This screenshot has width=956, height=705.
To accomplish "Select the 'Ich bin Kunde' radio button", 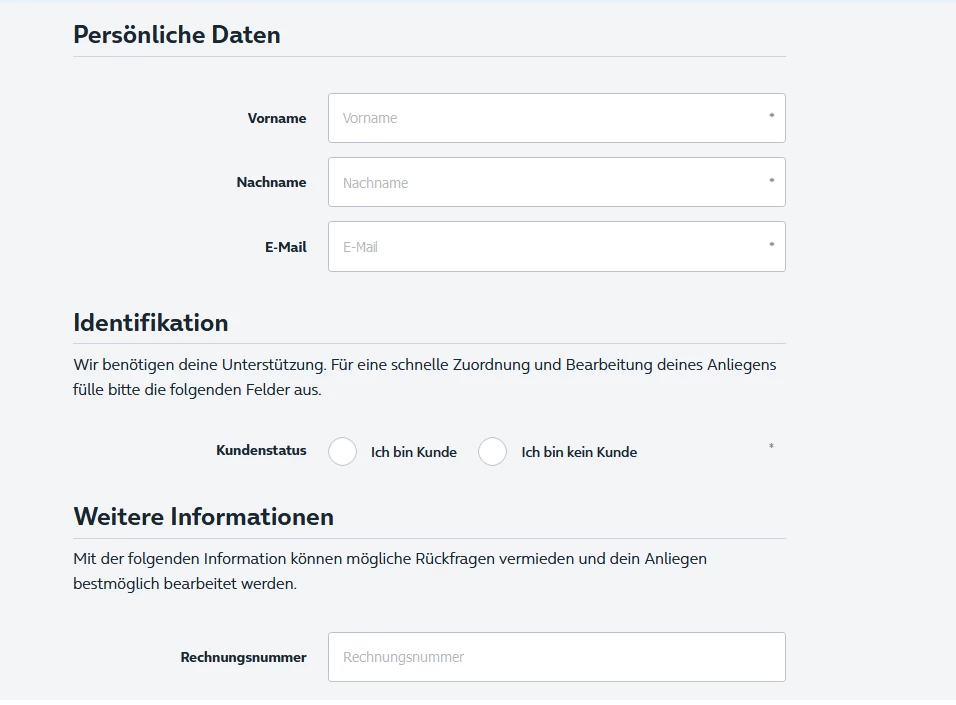I will 343,452.
